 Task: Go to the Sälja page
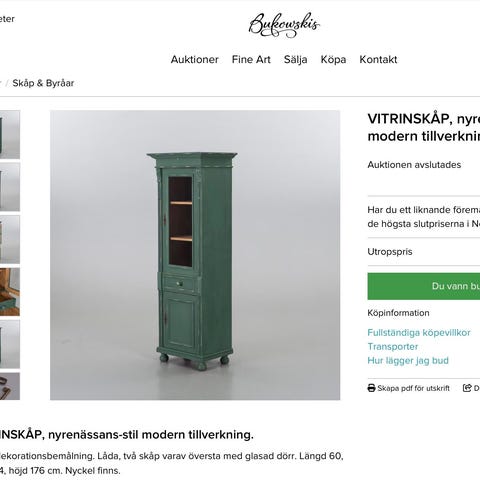[x=295, y=60]
